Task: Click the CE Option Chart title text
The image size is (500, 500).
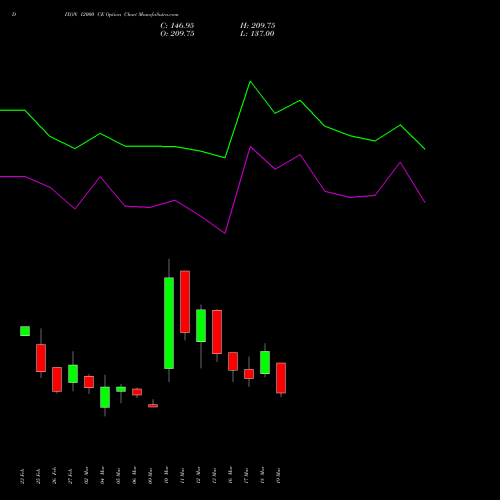Action: (122, 15)
